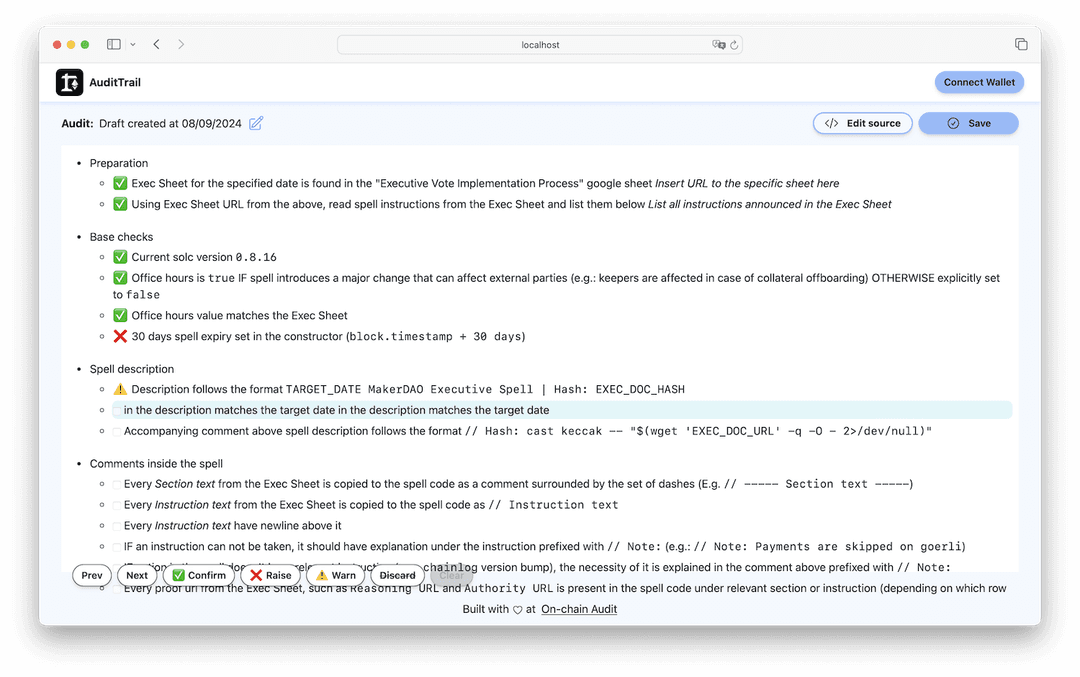
Task: Toggle green check for Using Exec Sheet URL item
Action: tap(120, 204)
